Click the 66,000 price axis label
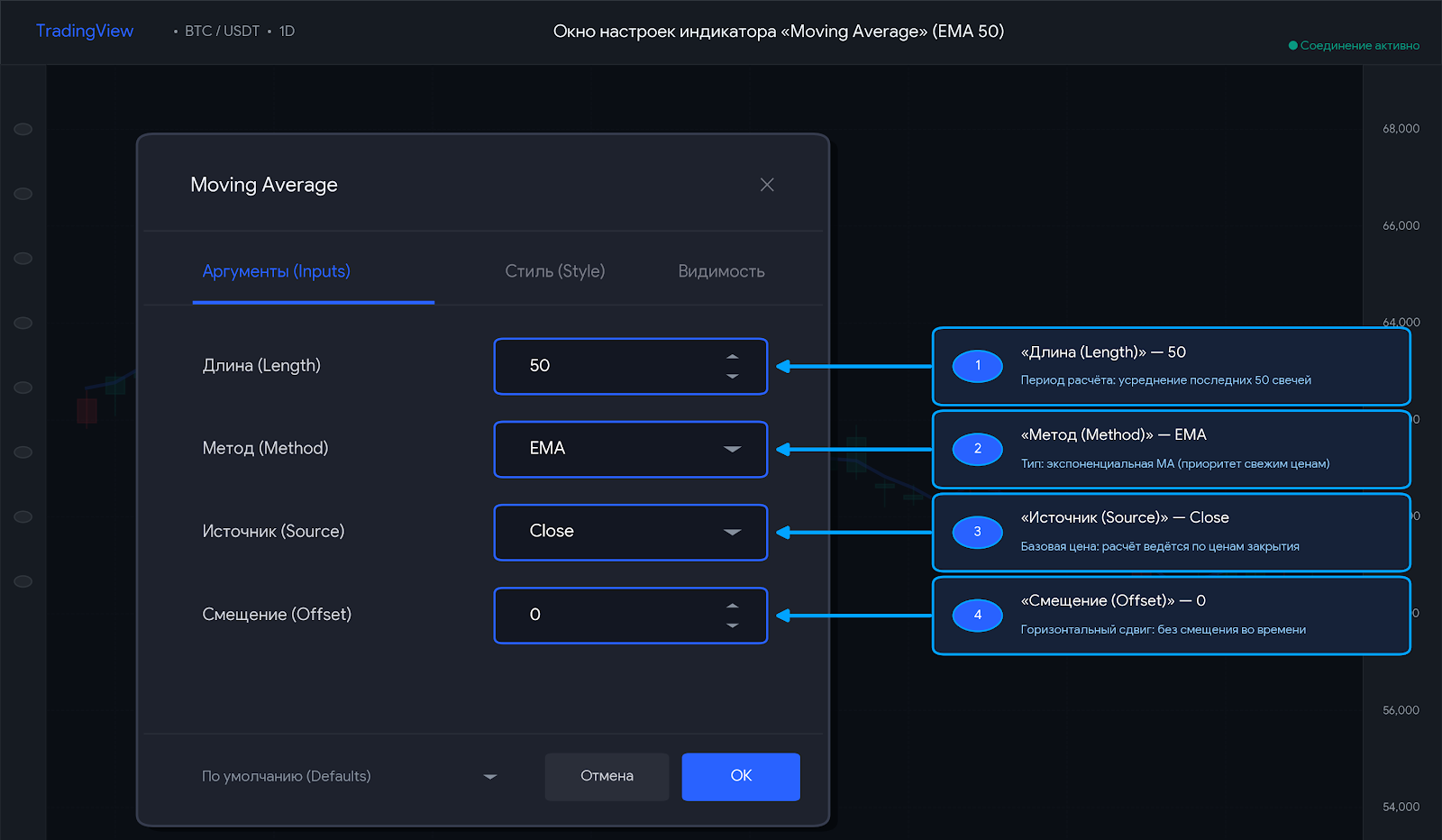Image resolution: width=1442 pixels, height=840 pixels. (x=1401, y=225)
